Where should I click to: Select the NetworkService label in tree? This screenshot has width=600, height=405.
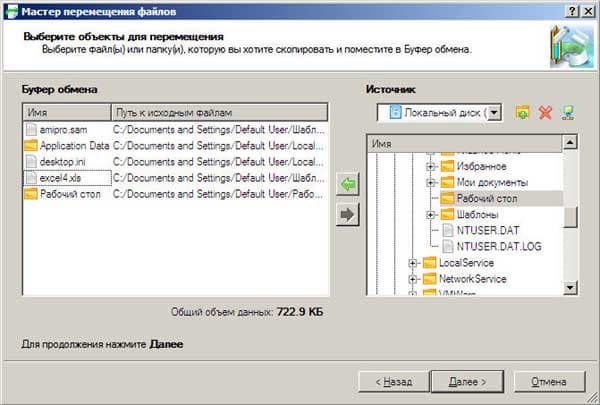point(473,279)
